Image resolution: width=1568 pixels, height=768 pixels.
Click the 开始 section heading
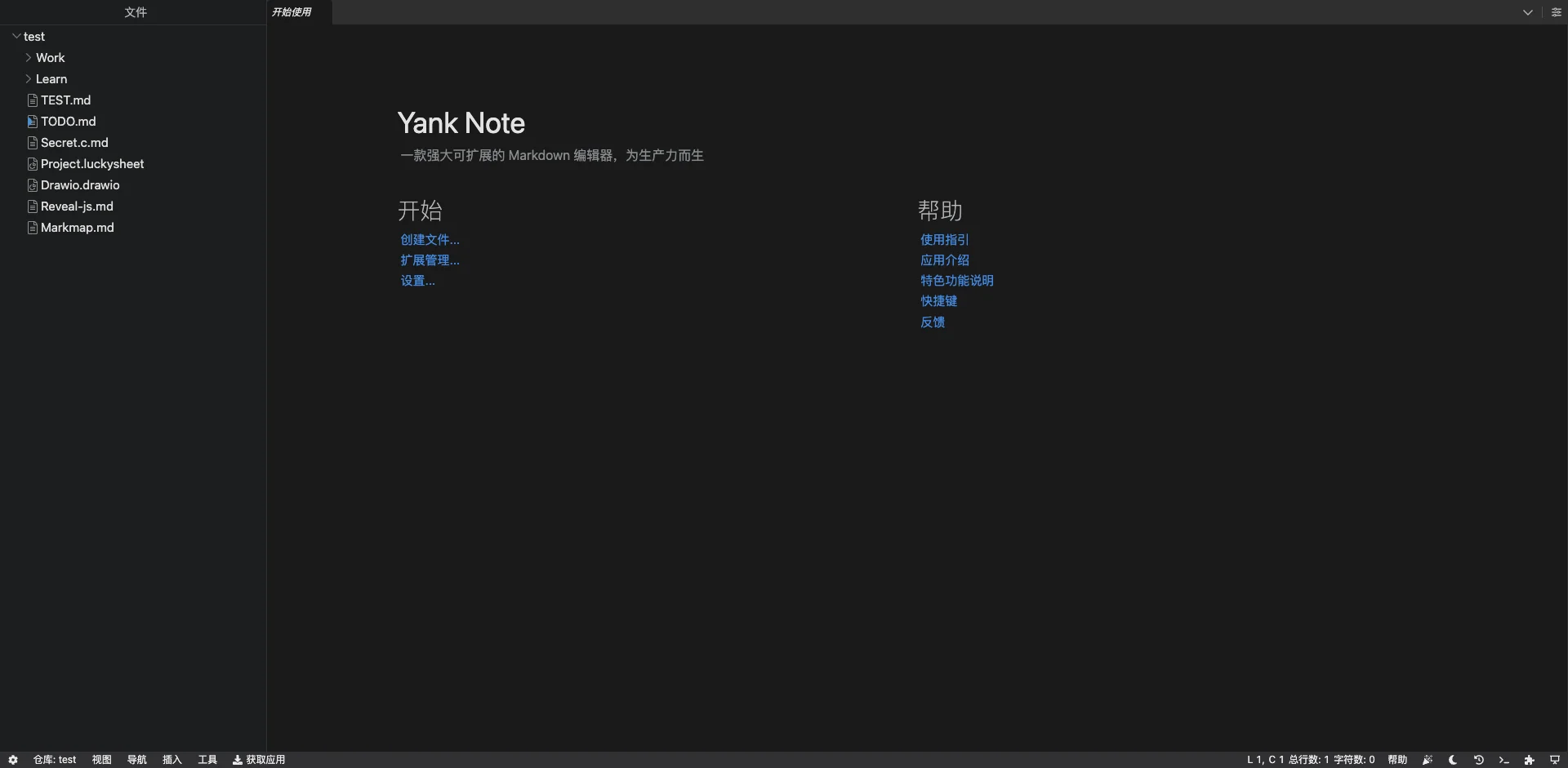(420, 211)
